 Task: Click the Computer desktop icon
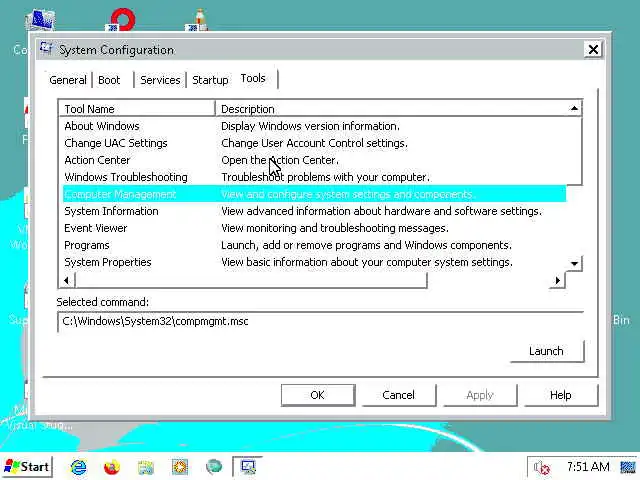40,20
